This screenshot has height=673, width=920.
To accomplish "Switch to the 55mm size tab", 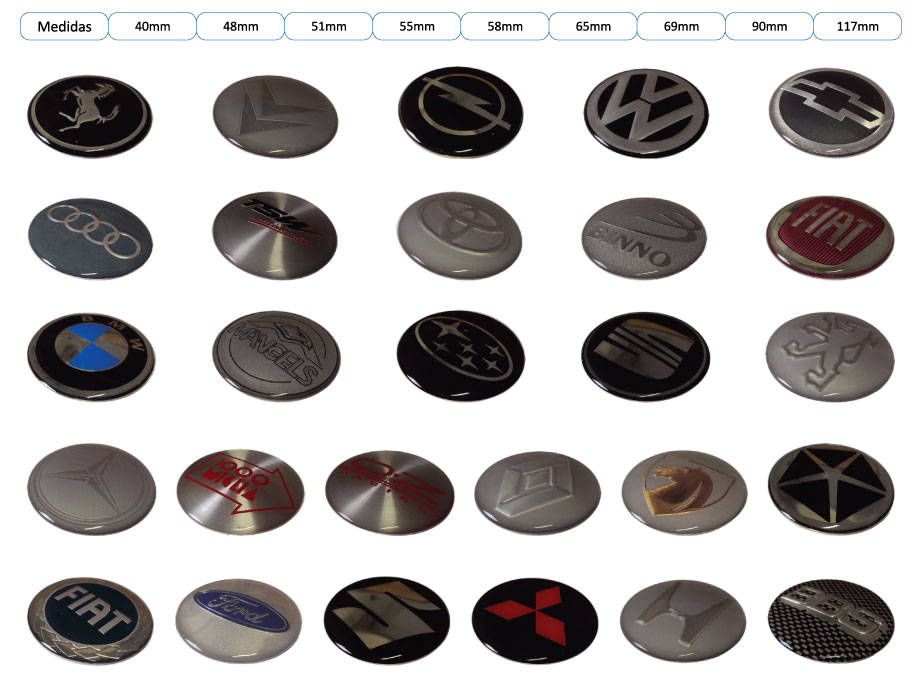I will [416, 26].
